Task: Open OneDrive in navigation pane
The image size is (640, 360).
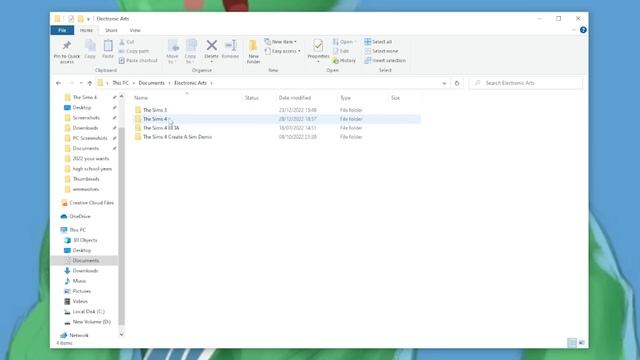Action: point(80,216)
